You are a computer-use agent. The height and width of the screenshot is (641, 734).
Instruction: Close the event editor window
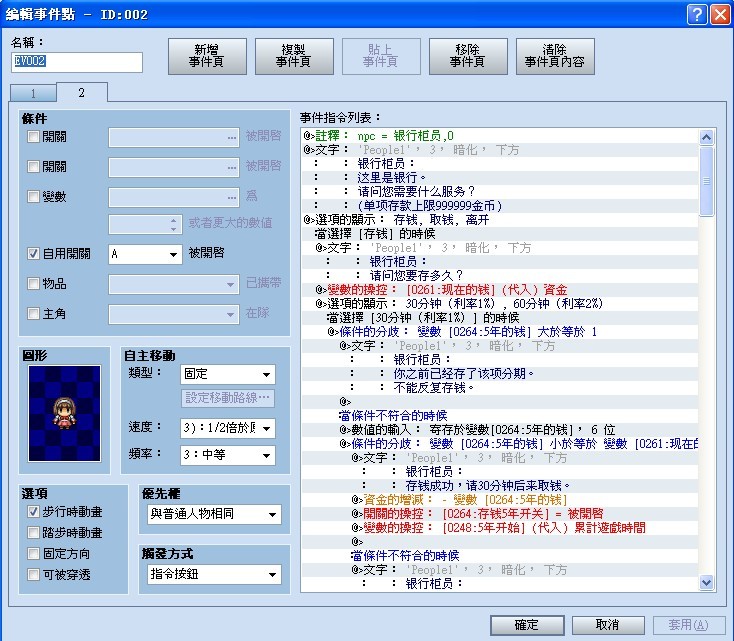pos(720,15)
